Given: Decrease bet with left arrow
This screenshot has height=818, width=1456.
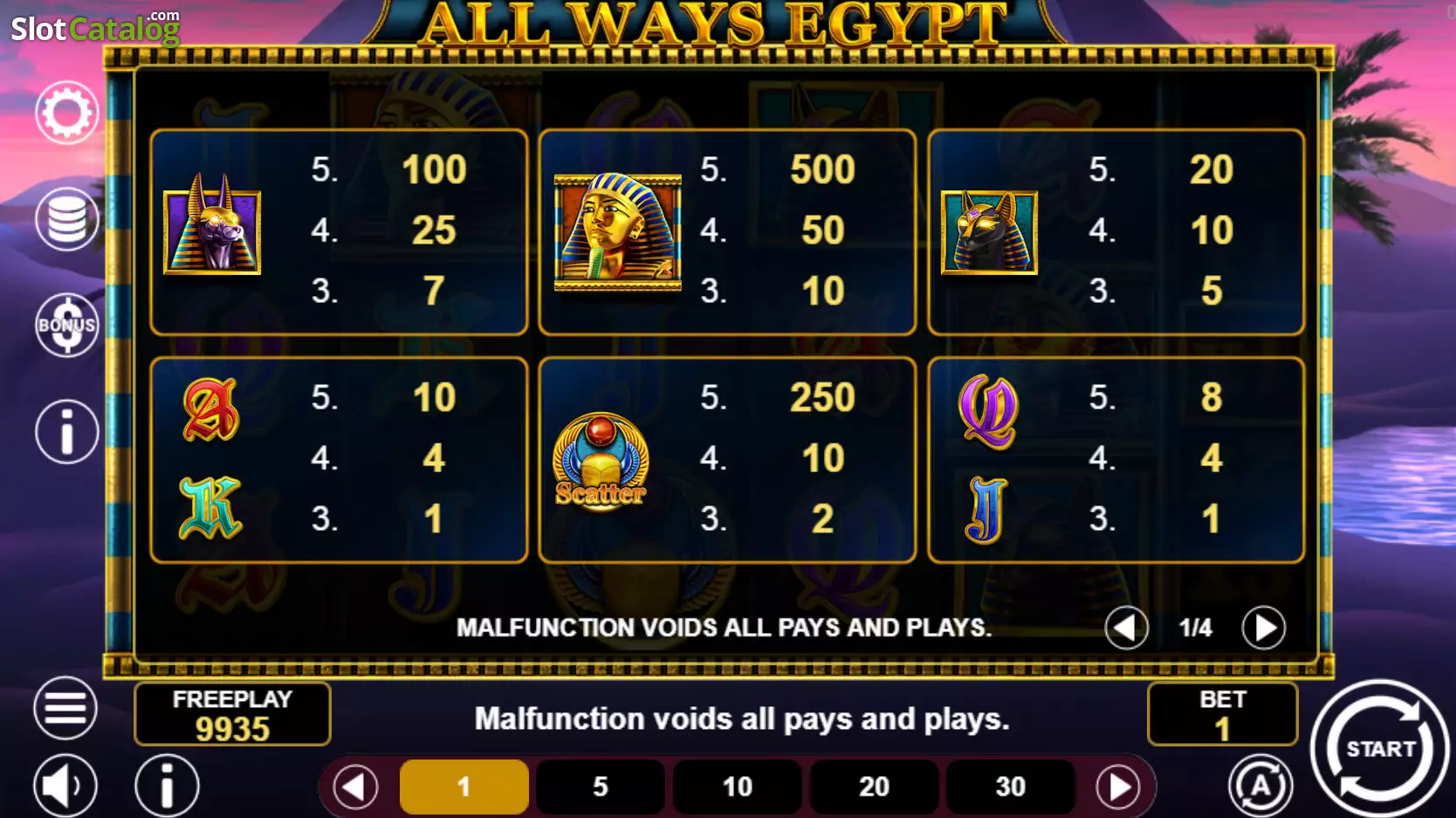Looking at the screenshot, I should (x=355, y=787).
